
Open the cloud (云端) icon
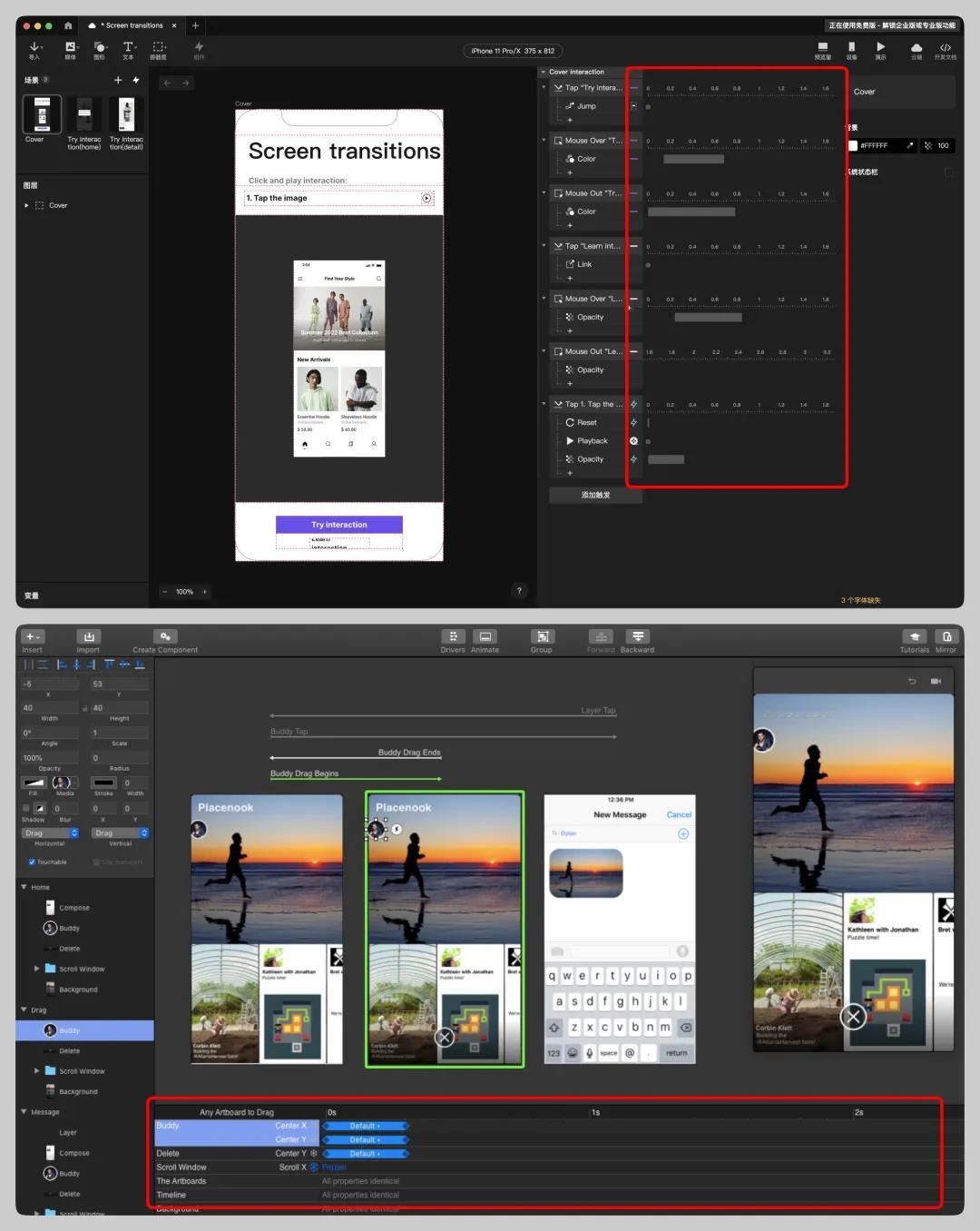(x=916, y=47)
